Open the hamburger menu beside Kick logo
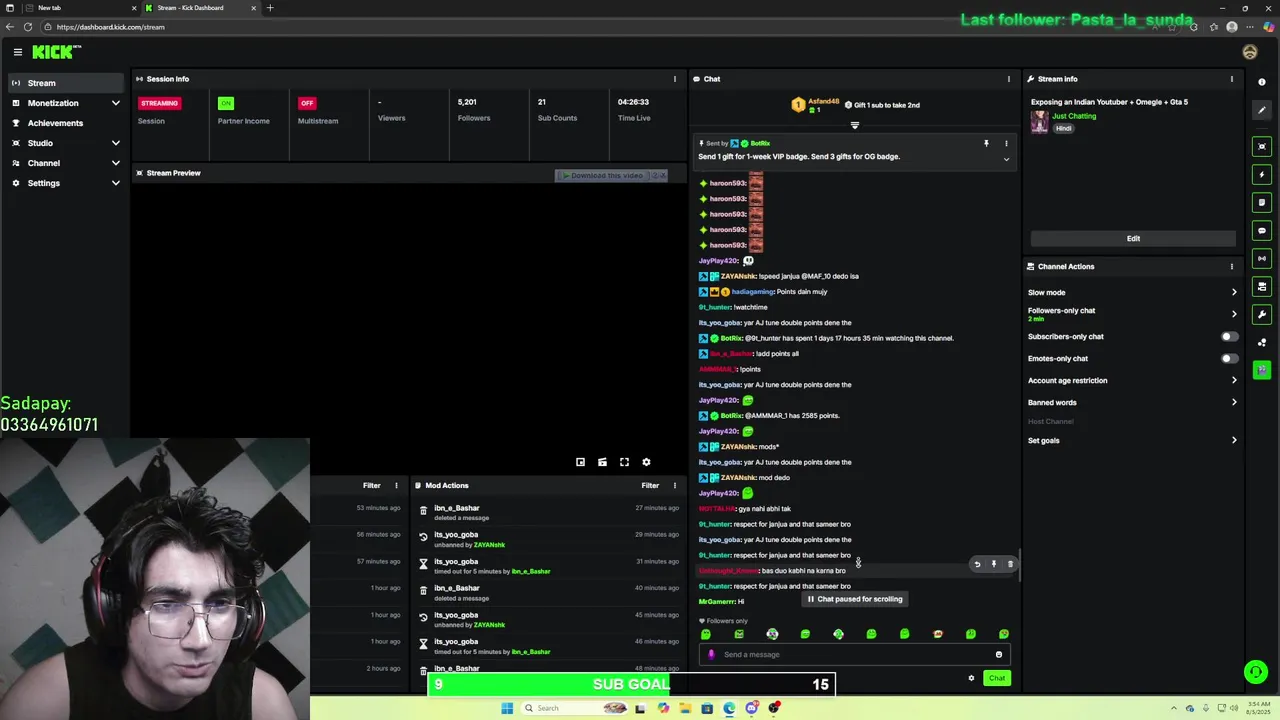The width and height of the screenshot is (1280, 720). 18,52
